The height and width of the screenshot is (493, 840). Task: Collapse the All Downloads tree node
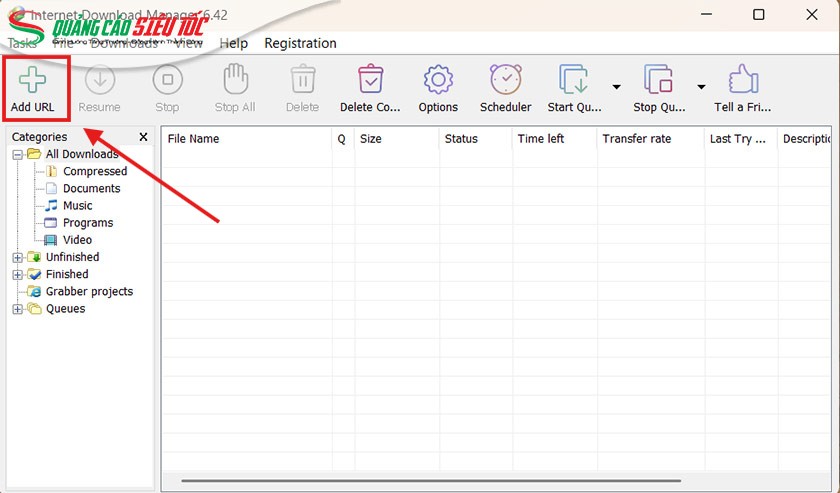[18, 155]
